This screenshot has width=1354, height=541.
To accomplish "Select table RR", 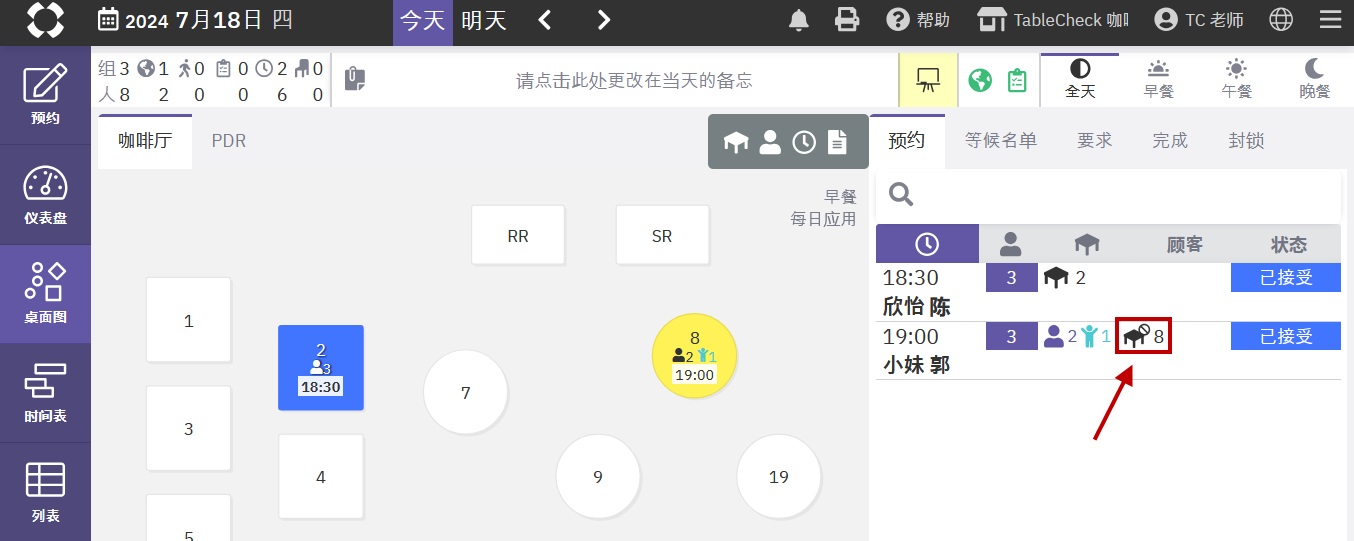I will [x=518, y=236].
